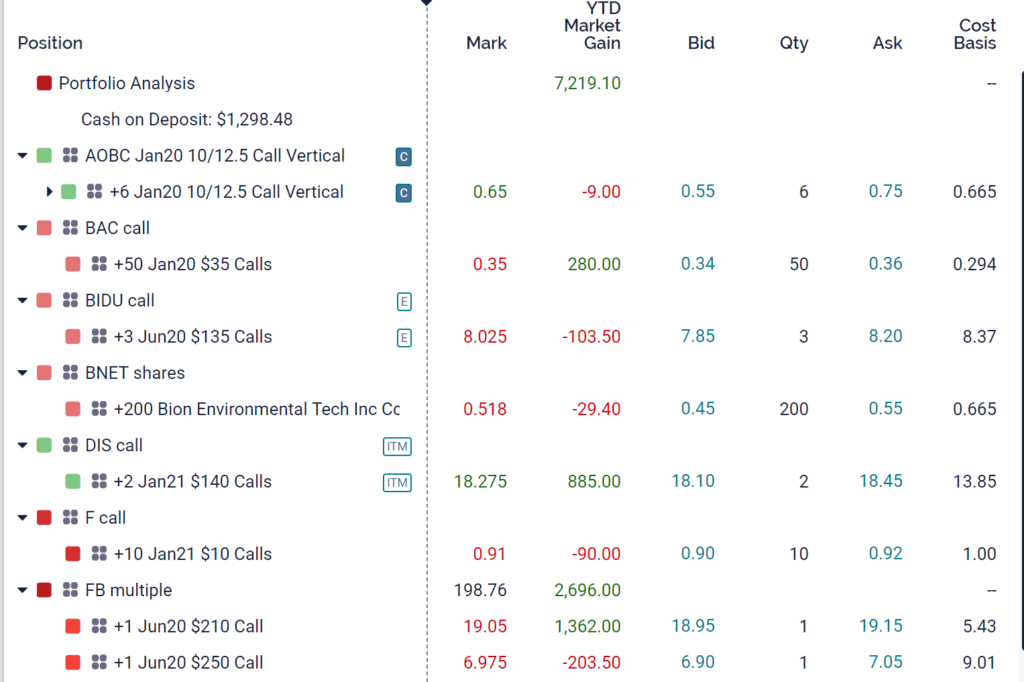Viewport: 1024px width, 682px height.
Task: Open +200 Bion Environmental Tech position
Action: pos(256,409)
